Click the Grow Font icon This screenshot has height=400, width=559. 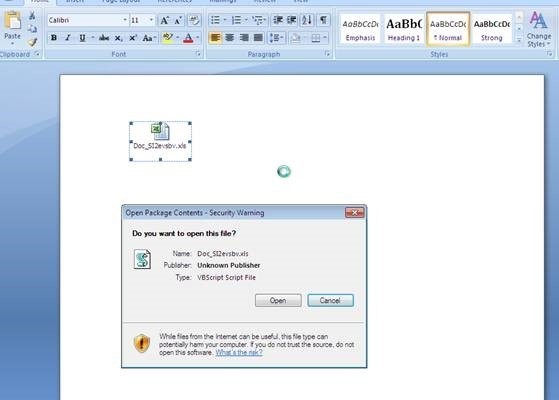164,20
